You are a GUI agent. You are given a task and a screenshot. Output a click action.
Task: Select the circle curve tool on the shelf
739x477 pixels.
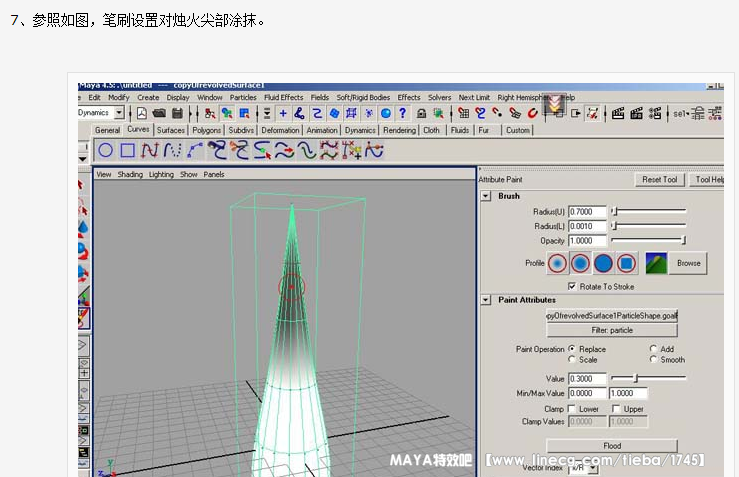tap(105, 151)
